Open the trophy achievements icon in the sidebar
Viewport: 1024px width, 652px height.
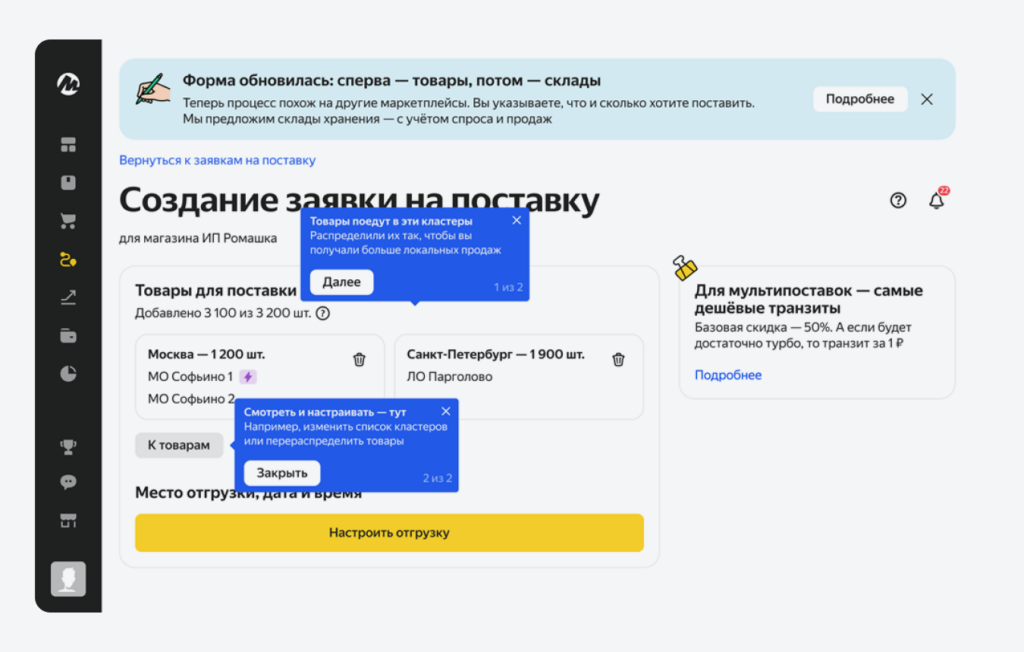(68, 446)
